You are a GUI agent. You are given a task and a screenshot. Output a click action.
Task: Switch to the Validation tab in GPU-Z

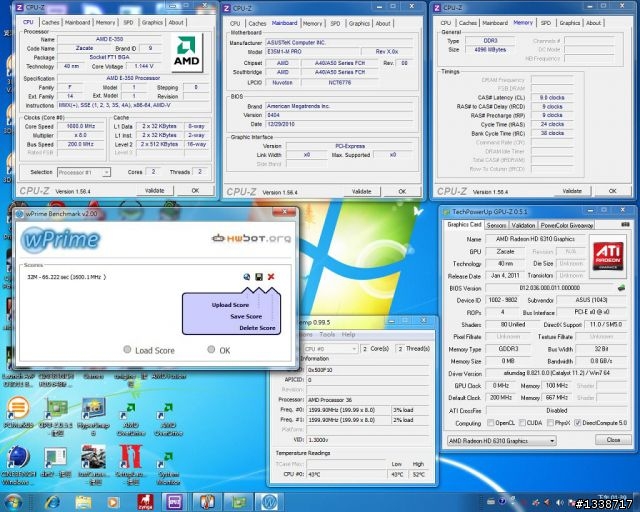(523, 225)
